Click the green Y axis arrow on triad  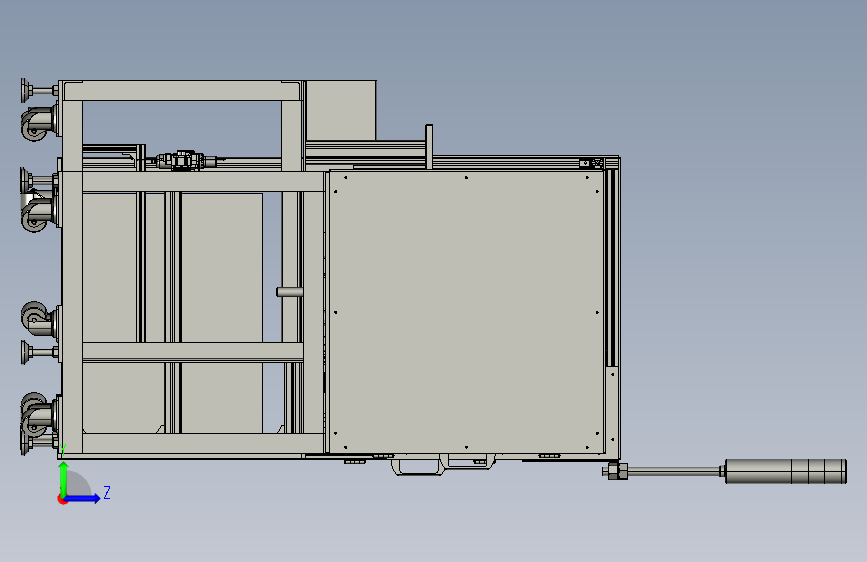64,480
